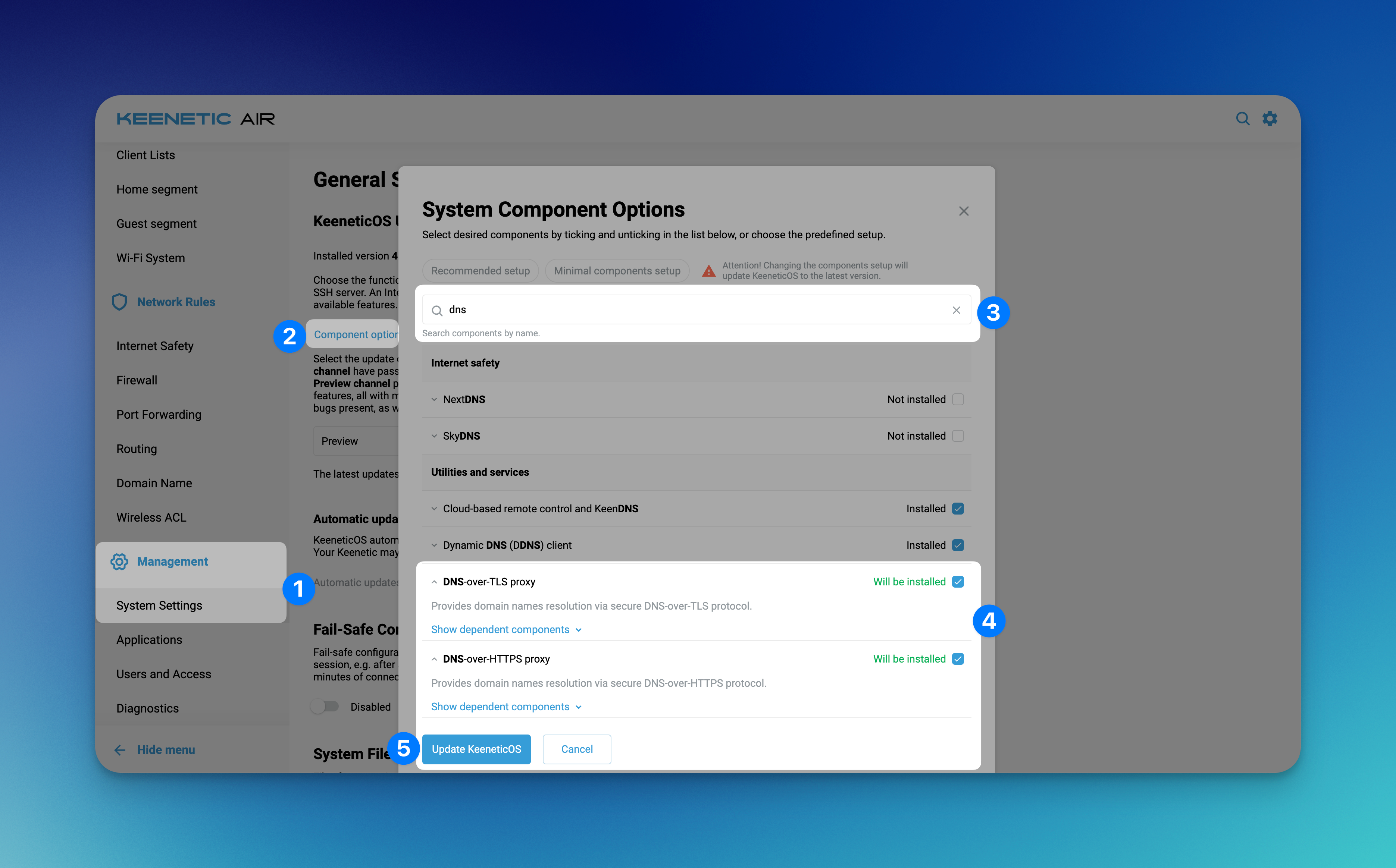The width and height of the screenshot is (1396, 868).
Task: Close the System Component Options dialog
Action: 964,211
